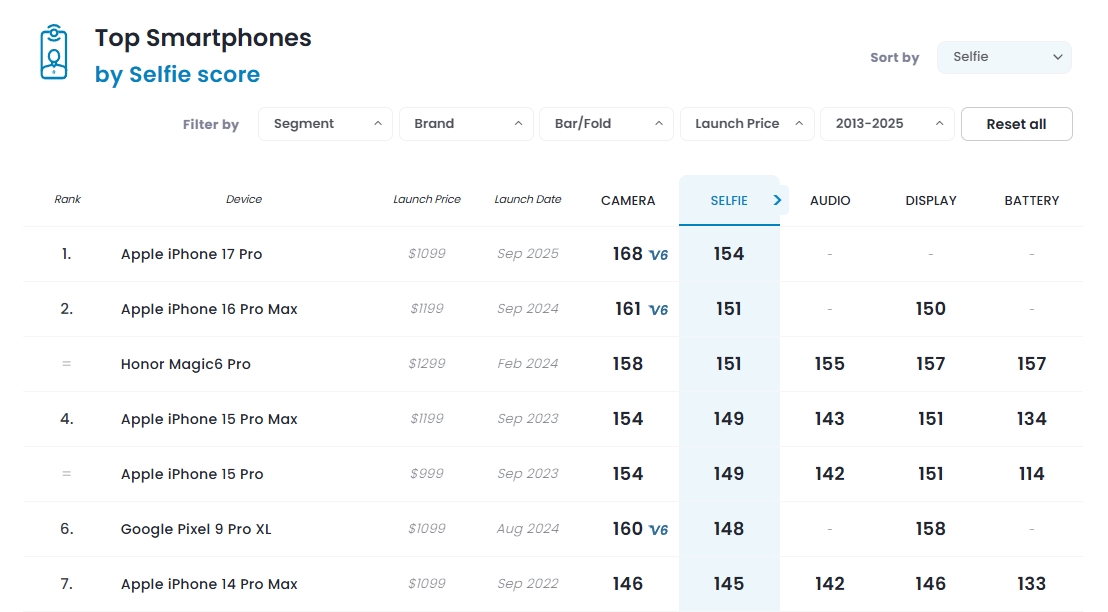Click V6 badge beside iPhone 16 Pro Max score
1108x612 pixels.
(658, 310)
